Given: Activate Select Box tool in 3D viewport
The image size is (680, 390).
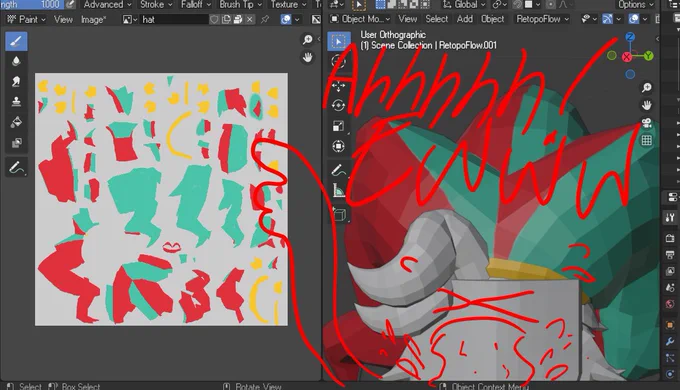Looking at the screenshot, I should point(338,42).
